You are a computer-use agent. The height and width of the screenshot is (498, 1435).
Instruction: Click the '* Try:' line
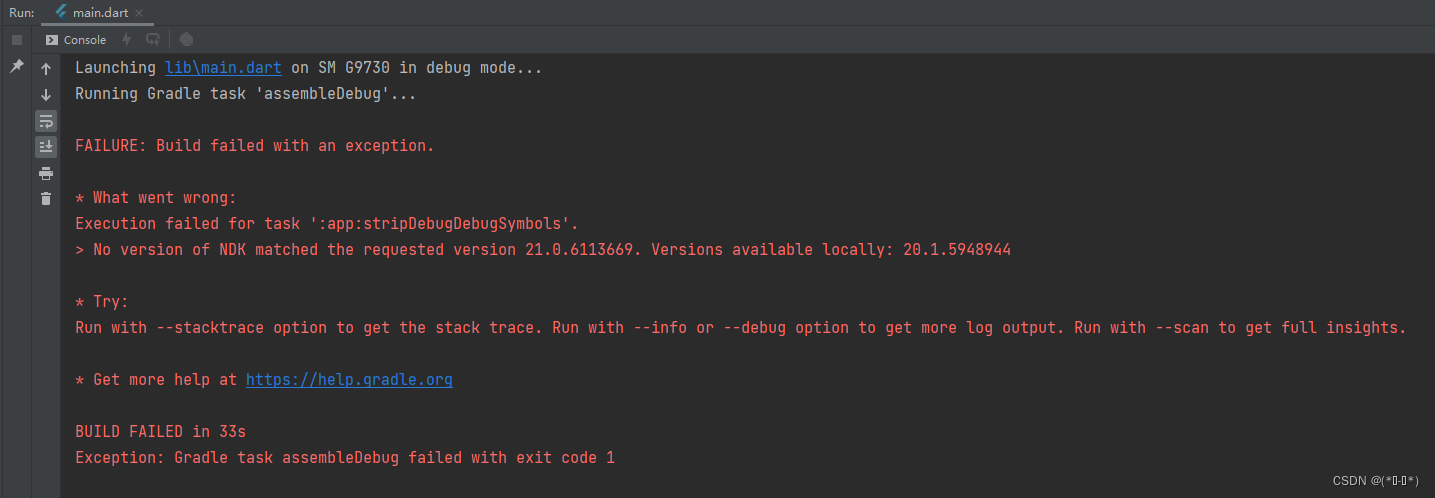(102, 302)
